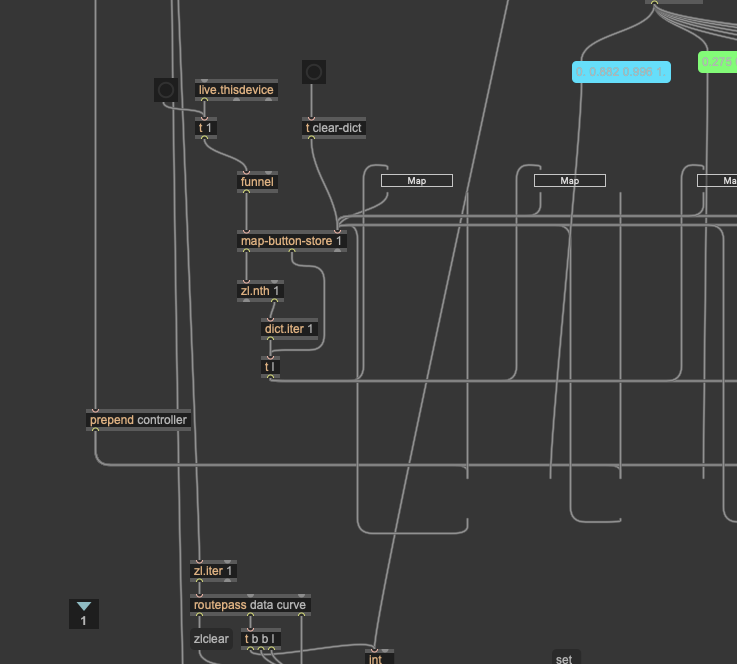Select the dict.iter 1 object
This screenshot has width=737, height=664.
click(x=289, y=329)
